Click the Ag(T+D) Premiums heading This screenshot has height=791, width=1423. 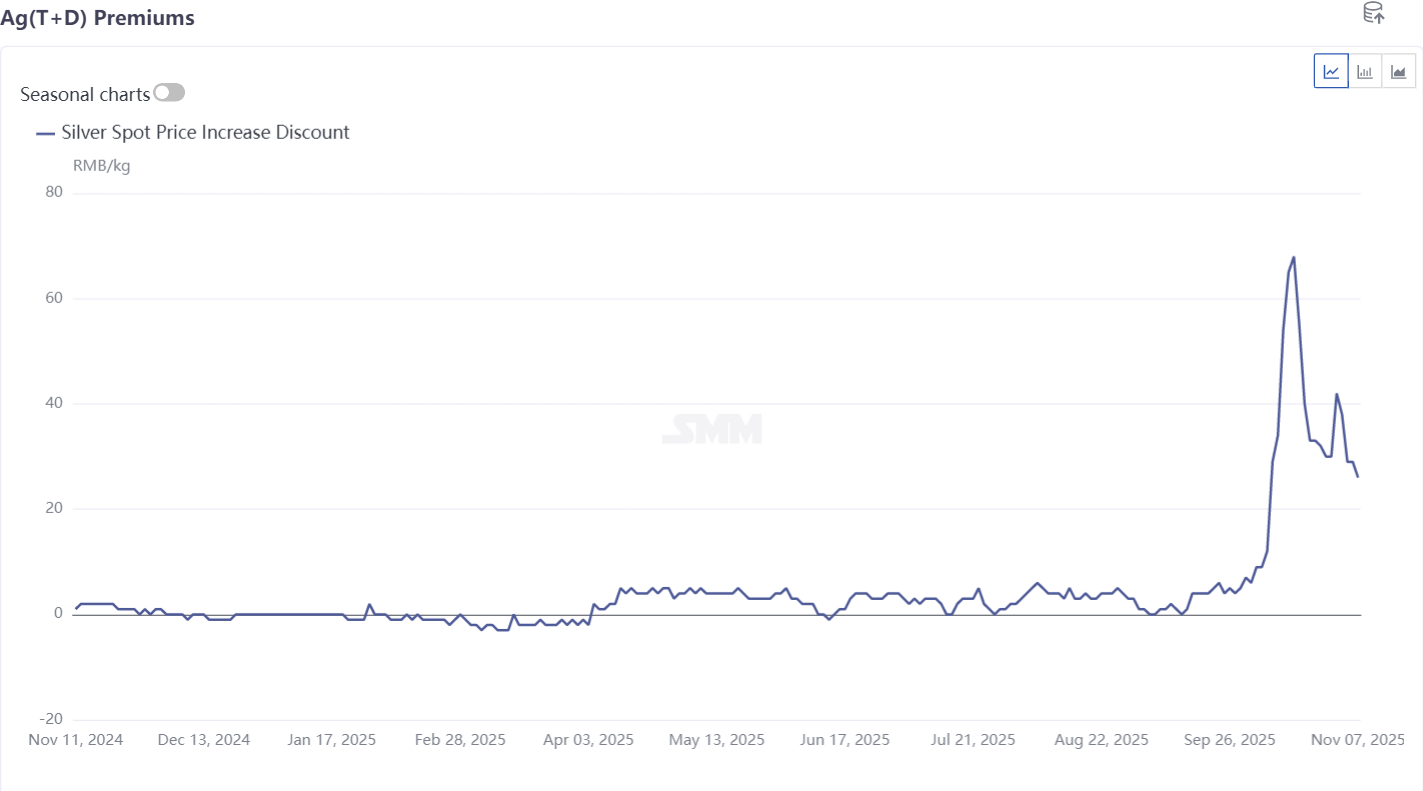[x=97, y=18]
